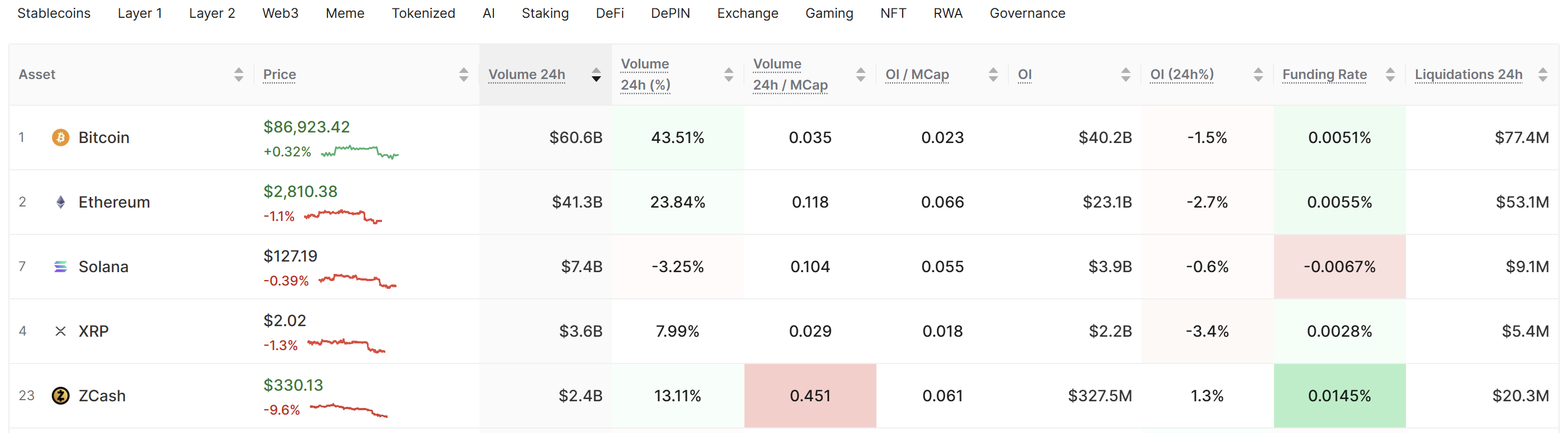Click the Ethereum diamond logo icon
This screenshot has width=1568, height=433.
(60, 202)
